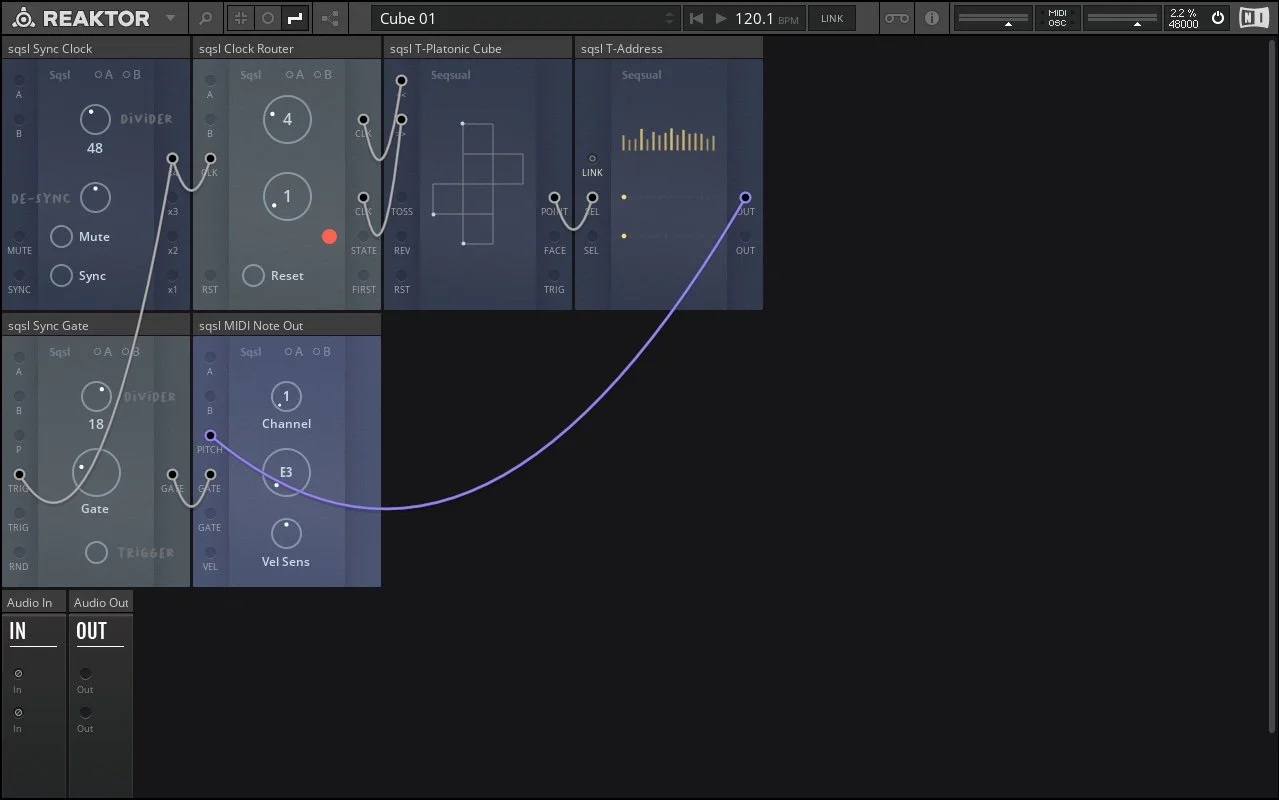The width and height of the screenshot is (1279, 800).
Task: Click the Clock Router knob showing 4
Action: [x=287, y=119]
